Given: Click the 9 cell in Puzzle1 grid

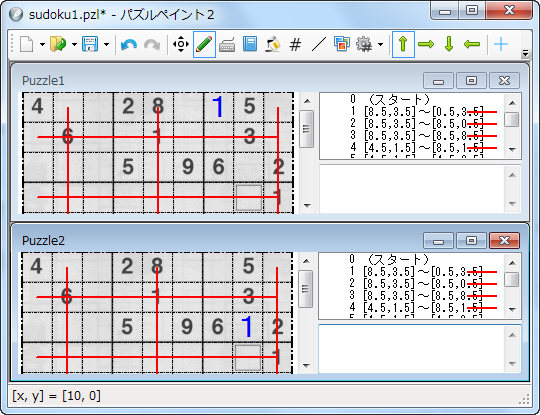Looking at the screenshot, I should [188, 167].
